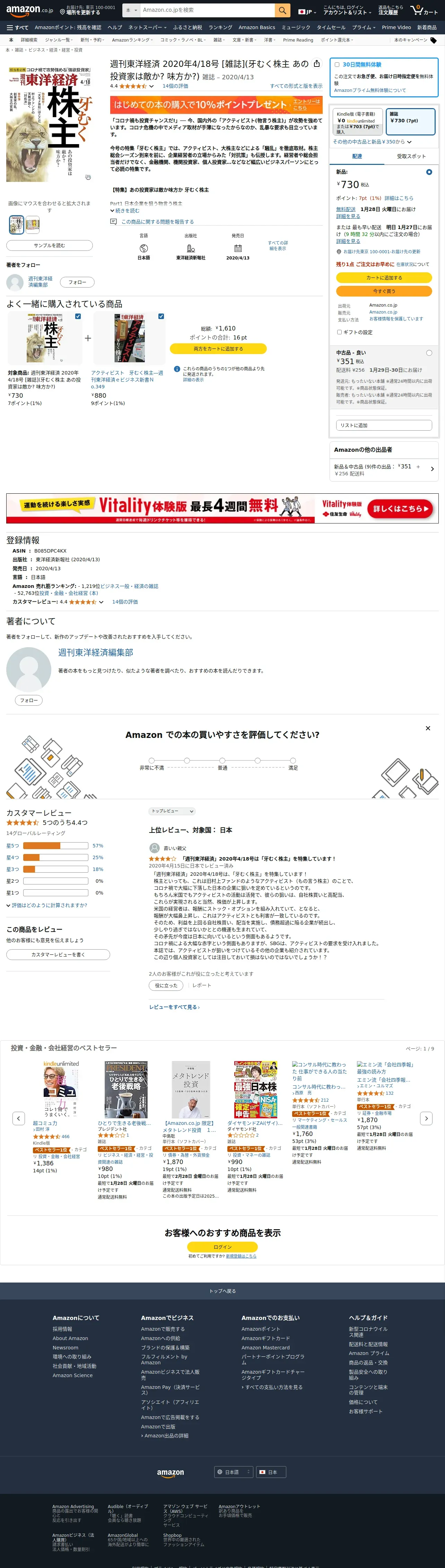Viewport: 445px width, 1568px height.
Task: Click the delivery address pin in buy box
Action: click(x=339, y=252)
